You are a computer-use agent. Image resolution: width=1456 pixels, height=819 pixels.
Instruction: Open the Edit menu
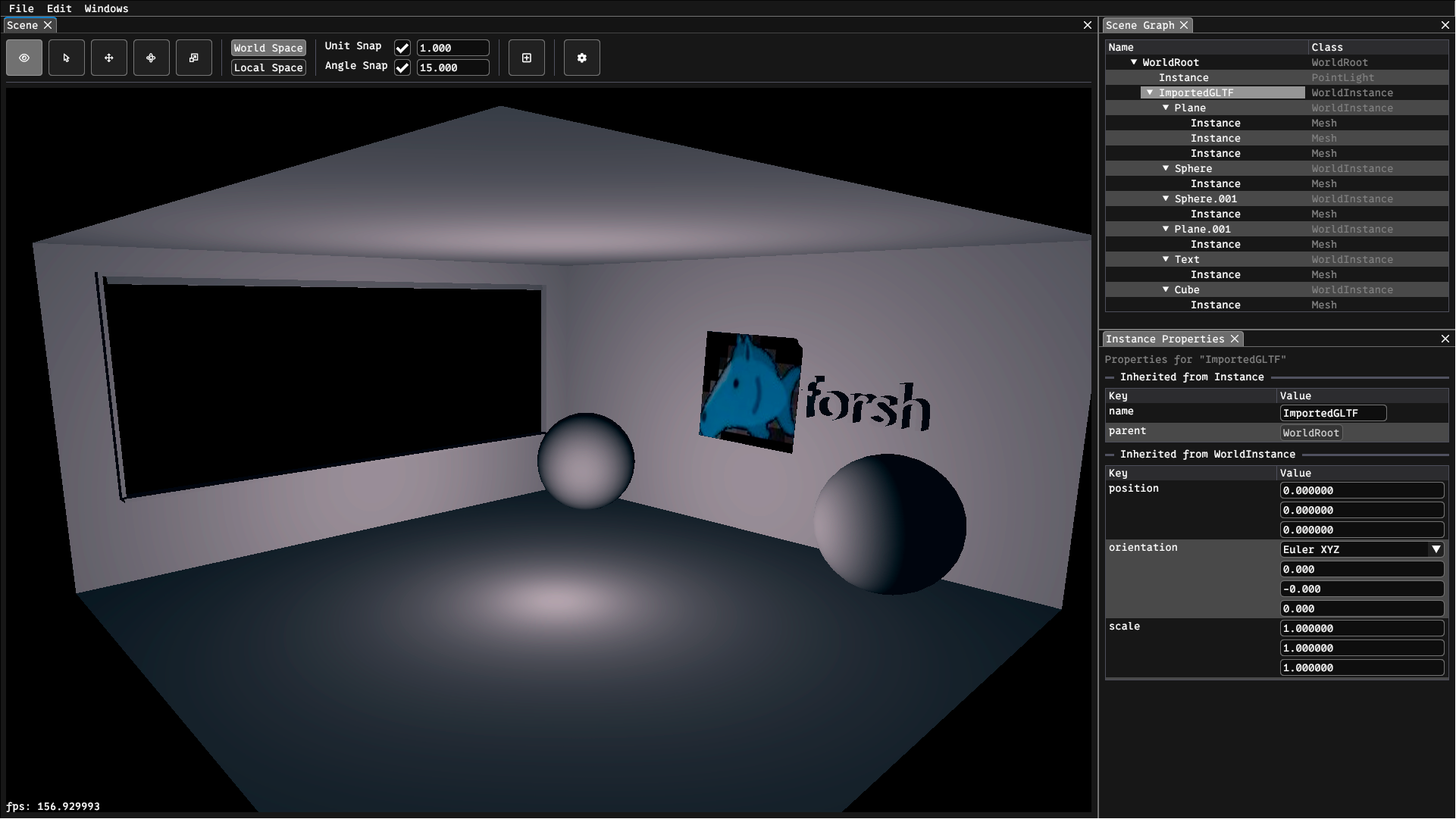[59, 8]
